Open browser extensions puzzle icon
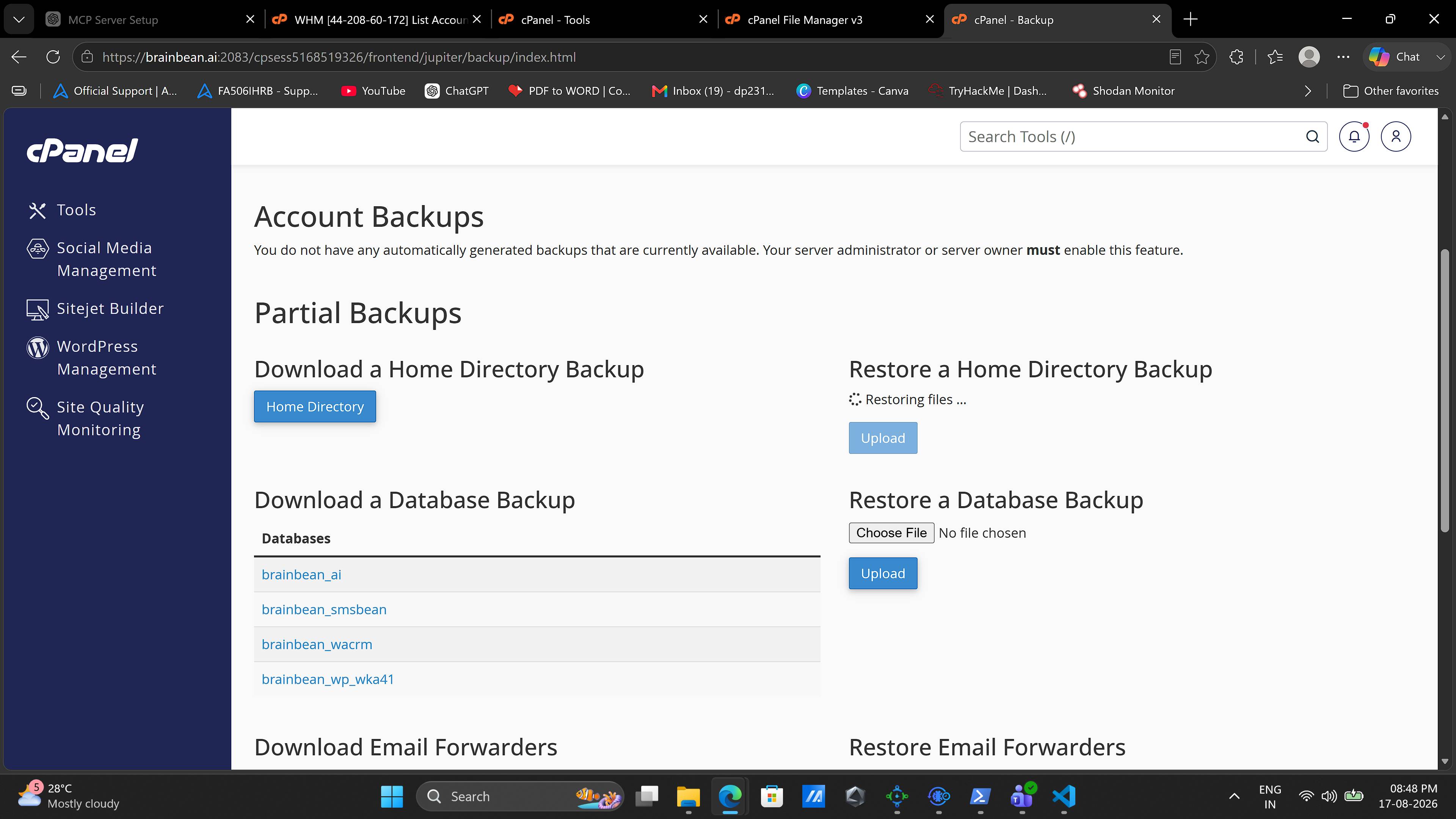The image size is (1456, 819). pyautogui.click(x=1236, y=57)
